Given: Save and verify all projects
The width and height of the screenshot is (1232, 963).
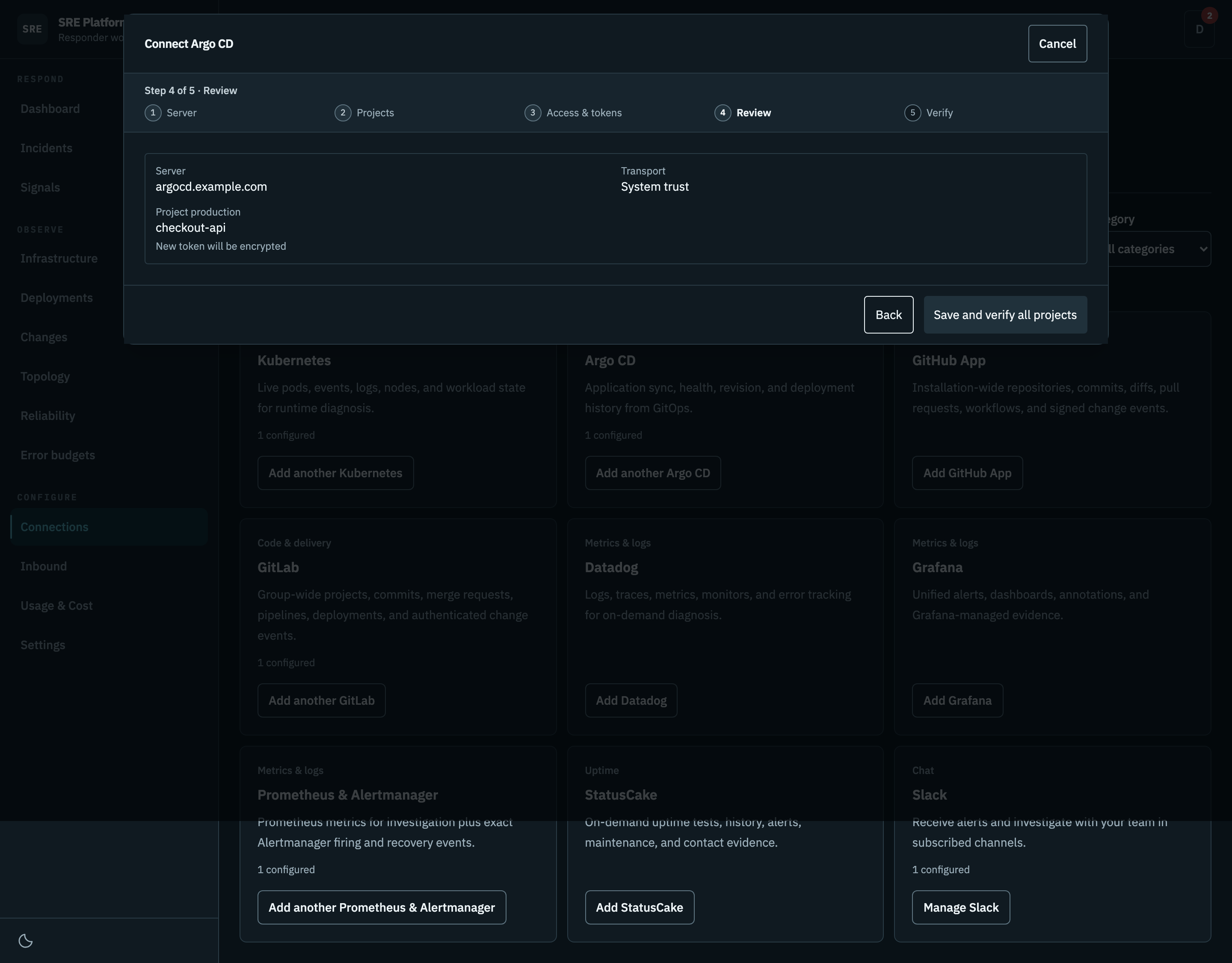Looking at the screenshot, I should 1005,315.
